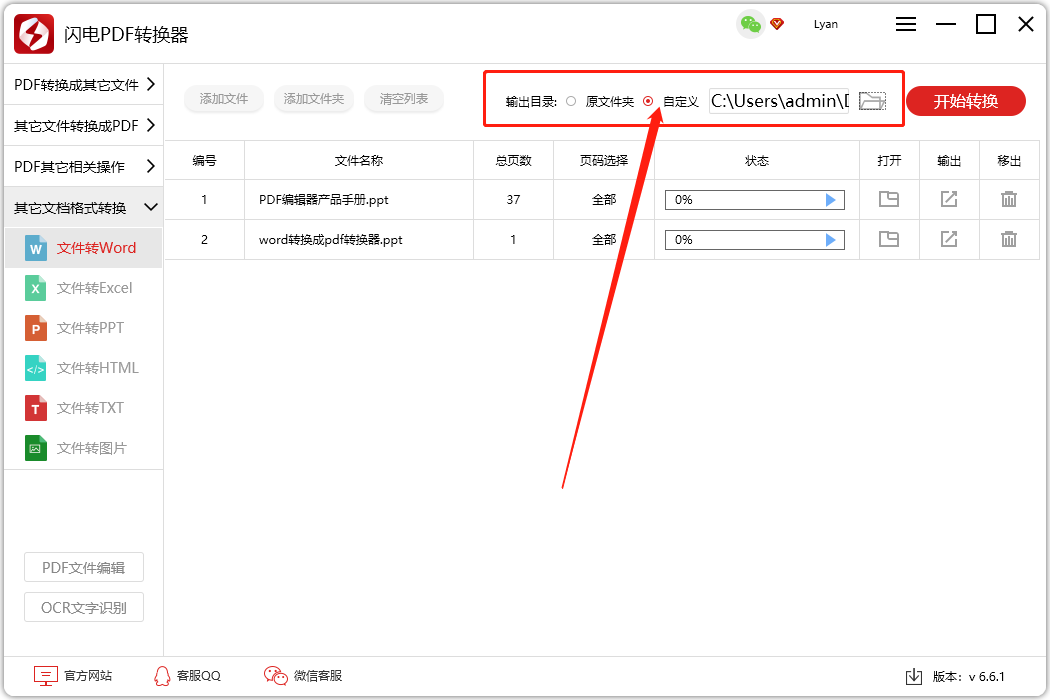Start conversion arrow for PDF编辑器产品手册.ppt
The image size is (1050, 700).
click(830, 200)
